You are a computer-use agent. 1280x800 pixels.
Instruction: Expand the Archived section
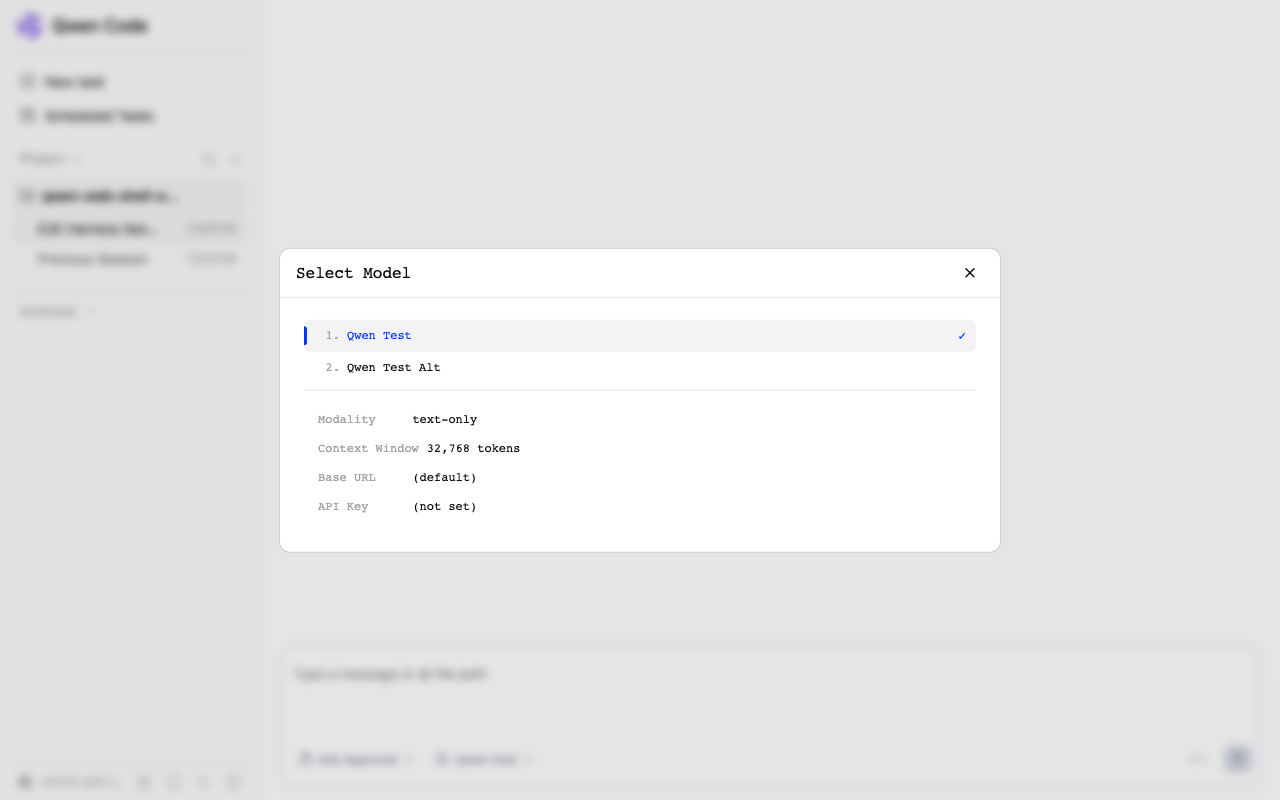point(56,312)
